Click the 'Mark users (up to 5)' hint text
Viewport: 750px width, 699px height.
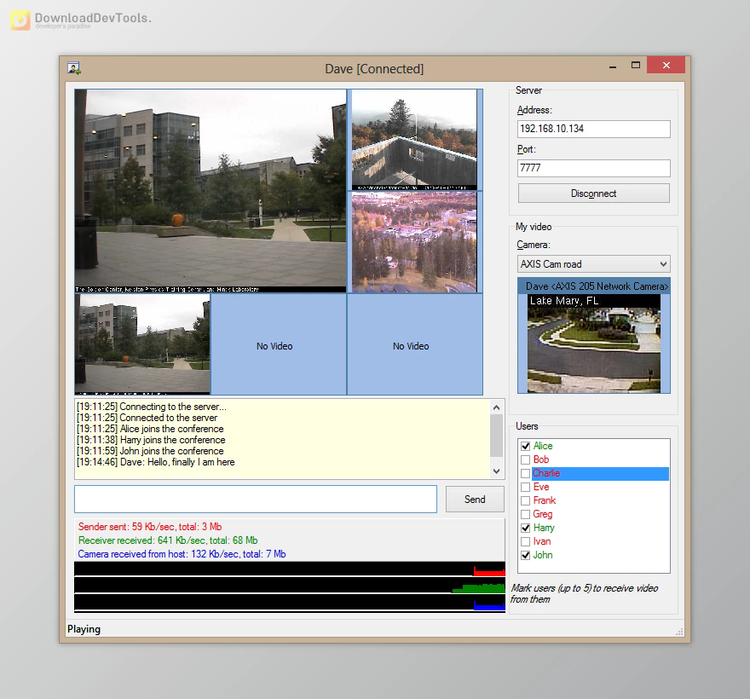click(584, 594)
